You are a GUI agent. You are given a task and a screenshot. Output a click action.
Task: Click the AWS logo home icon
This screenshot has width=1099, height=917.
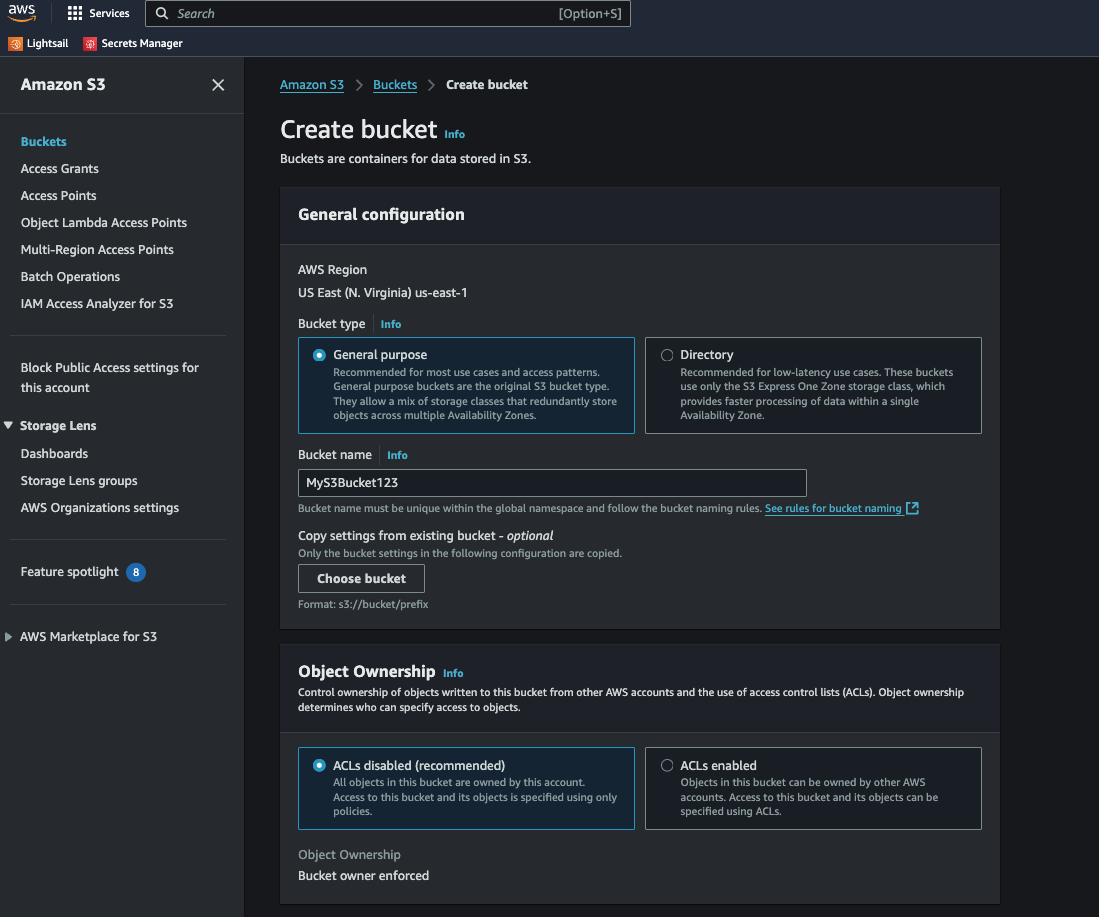tap(22, 13)
